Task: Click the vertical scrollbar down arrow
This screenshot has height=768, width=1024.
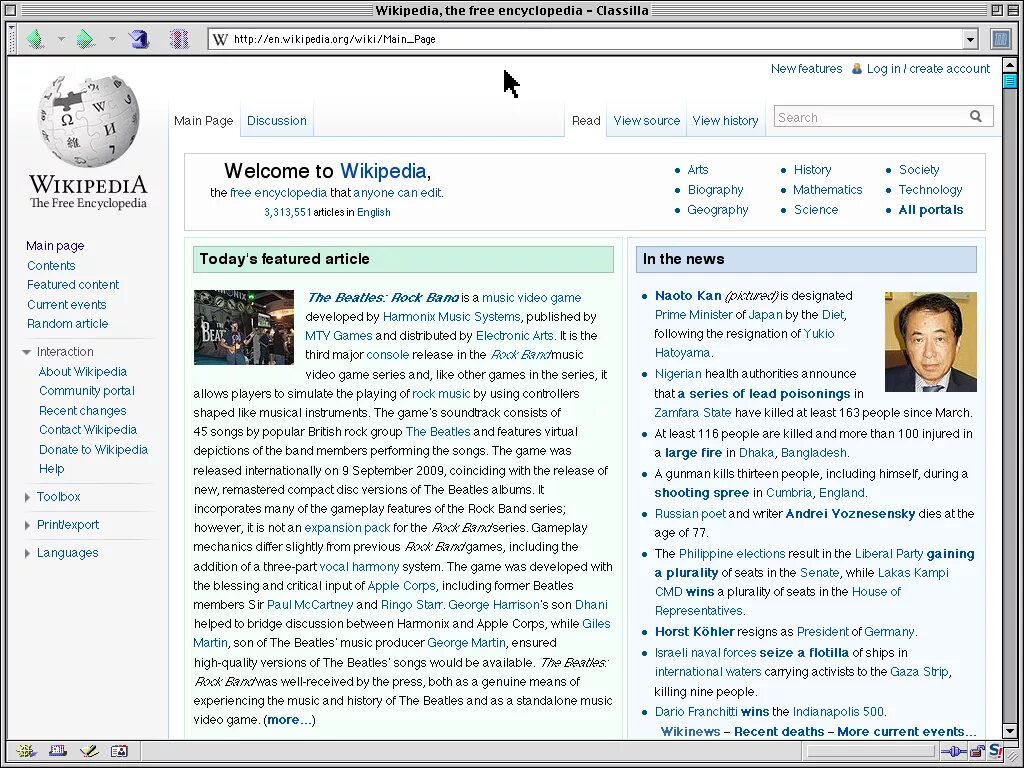Action: pos(1010,731)
